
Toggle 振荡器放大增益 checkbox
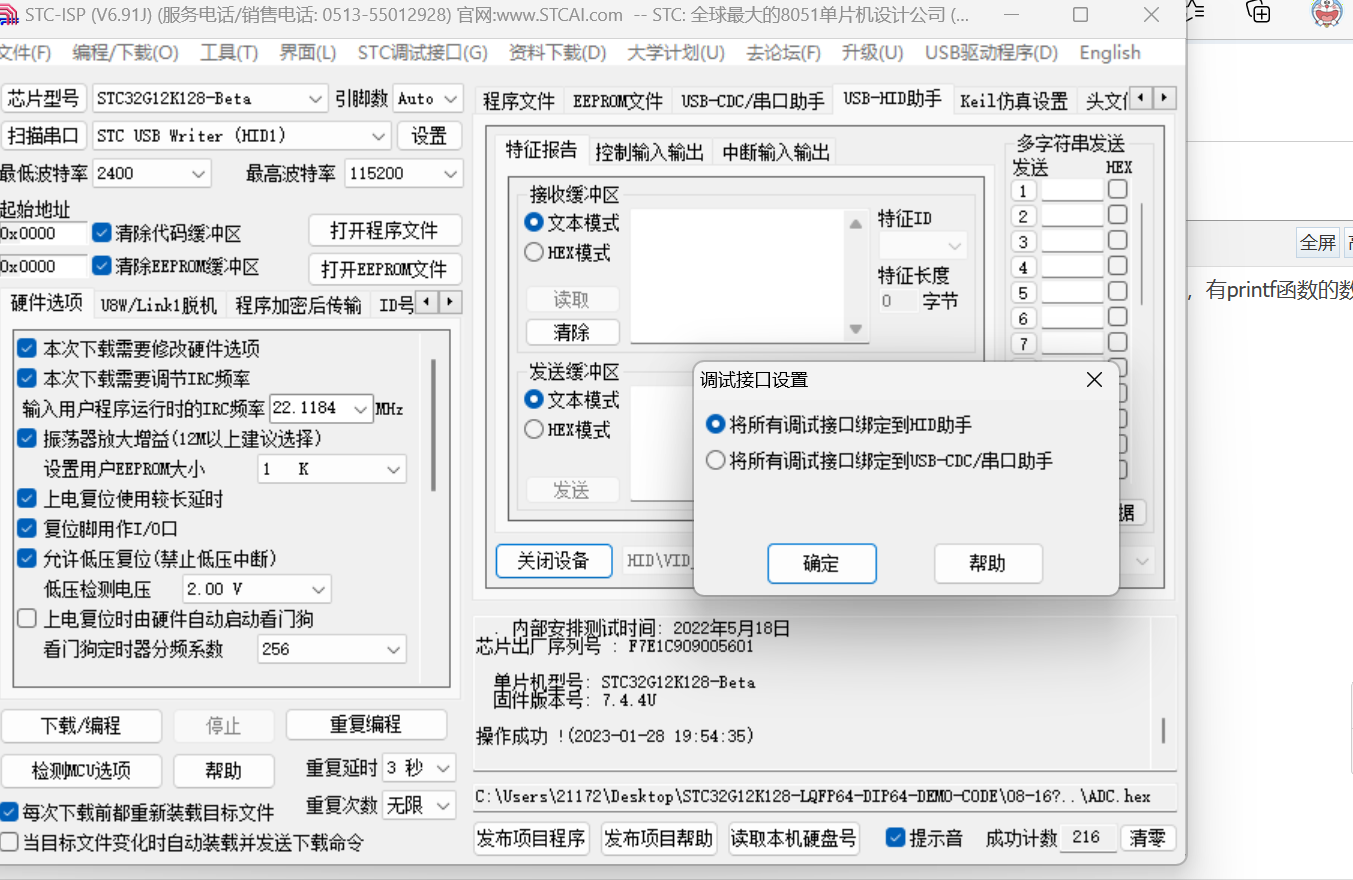click(x=27, y=438)
